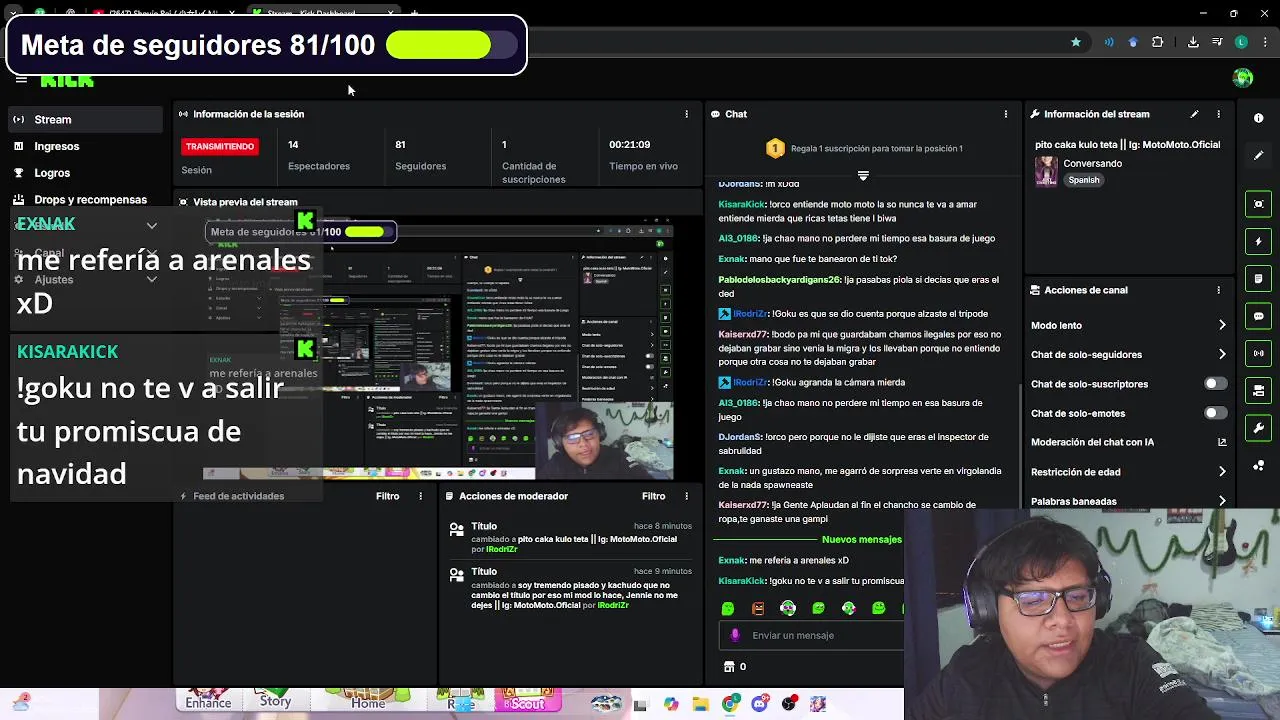The width and height of the screenshot is (1280, 720).
Task: Pick the first green emote in chat row
Action: 728,608
